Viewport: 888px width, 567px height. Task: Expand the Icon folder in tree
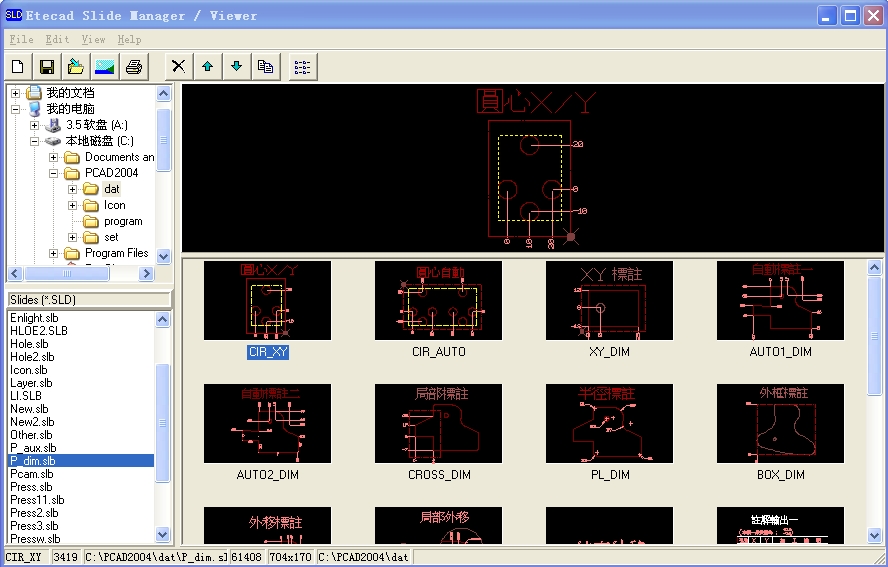pyautogui.click(x=73, y=205)
